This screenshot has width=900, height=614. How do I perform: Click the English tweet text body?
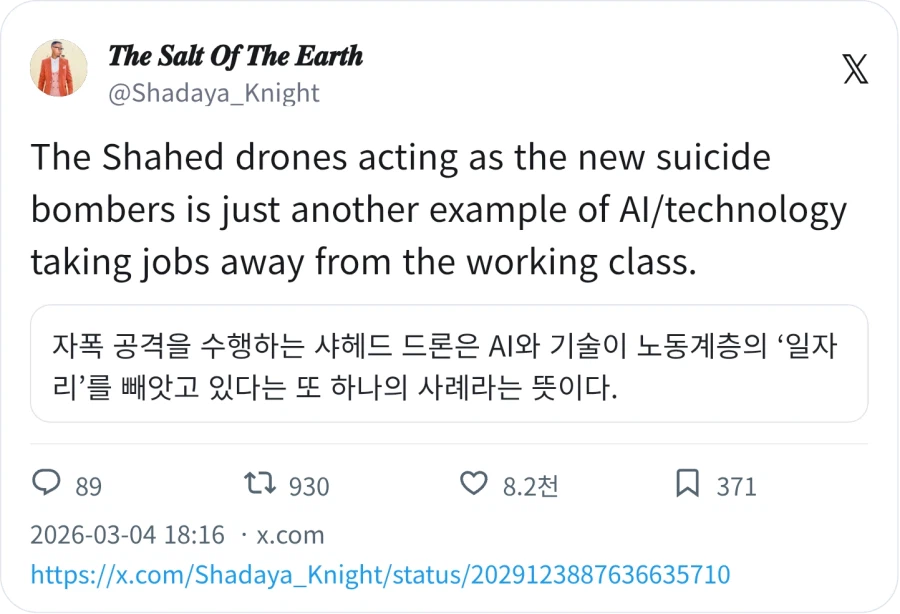click(x=440, y=209)
